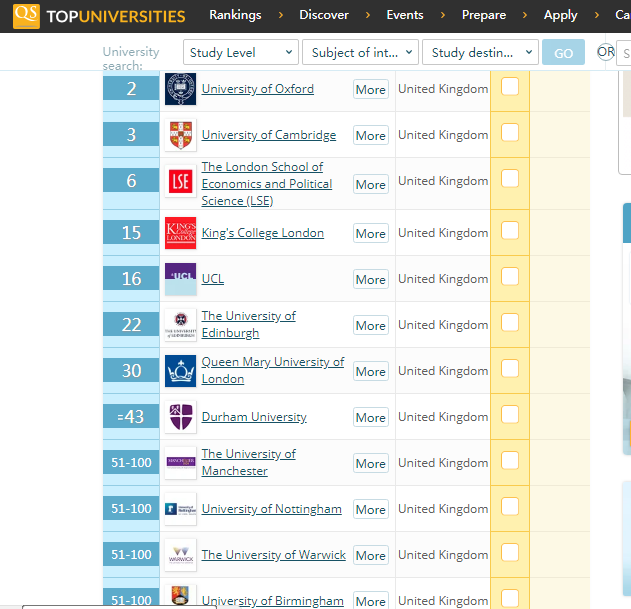
Task: Open The University of Manchester link
Action: click(x=249, y=462)
